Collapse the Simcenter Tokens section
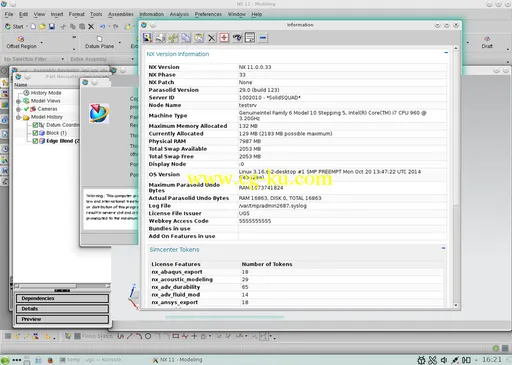This screenshot has height=365, width=512. (443, 248)
